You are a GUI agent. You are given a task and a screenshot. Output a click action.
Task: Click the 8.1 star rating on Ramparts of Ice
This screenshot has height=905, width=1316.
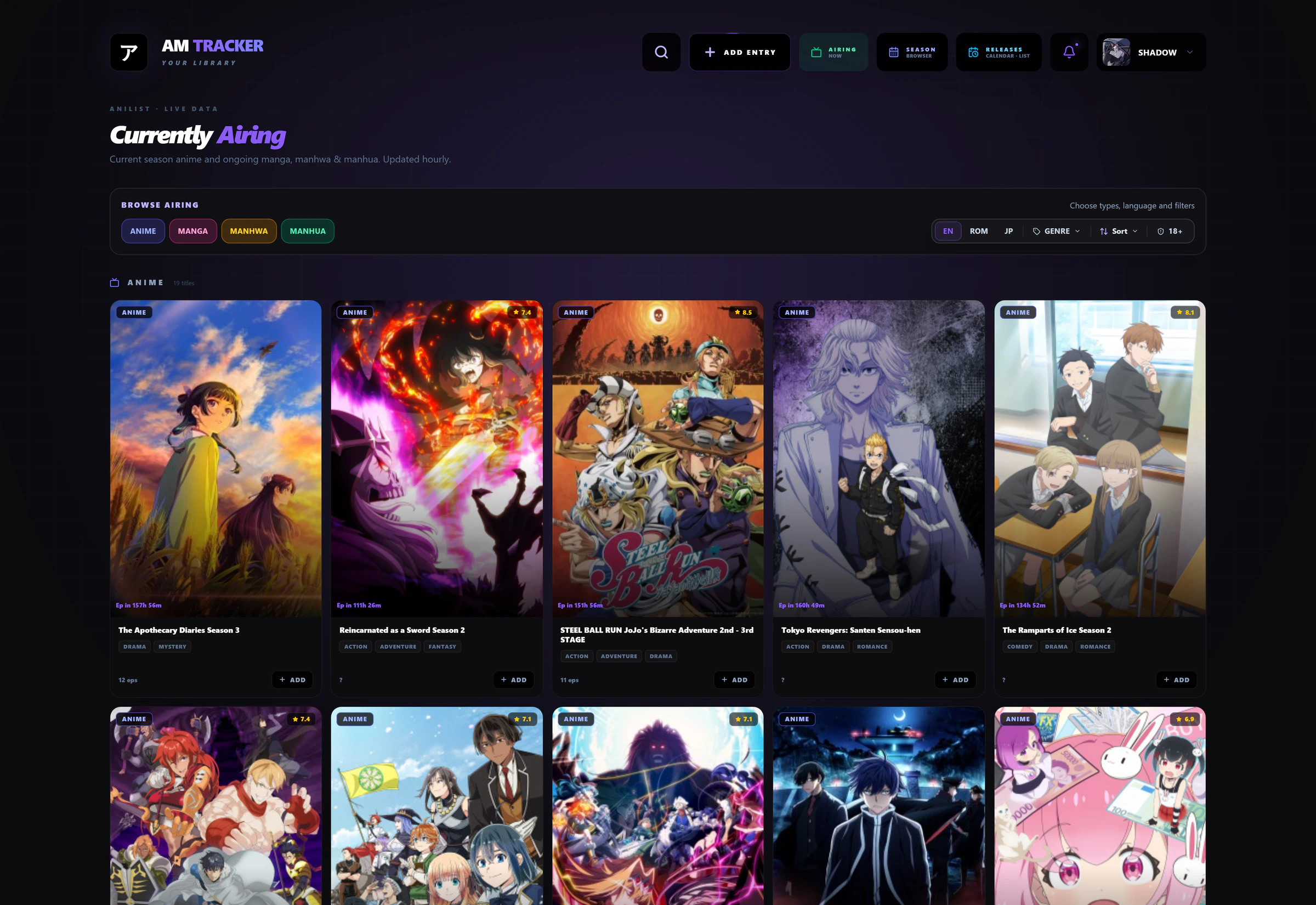(1185, 313)
